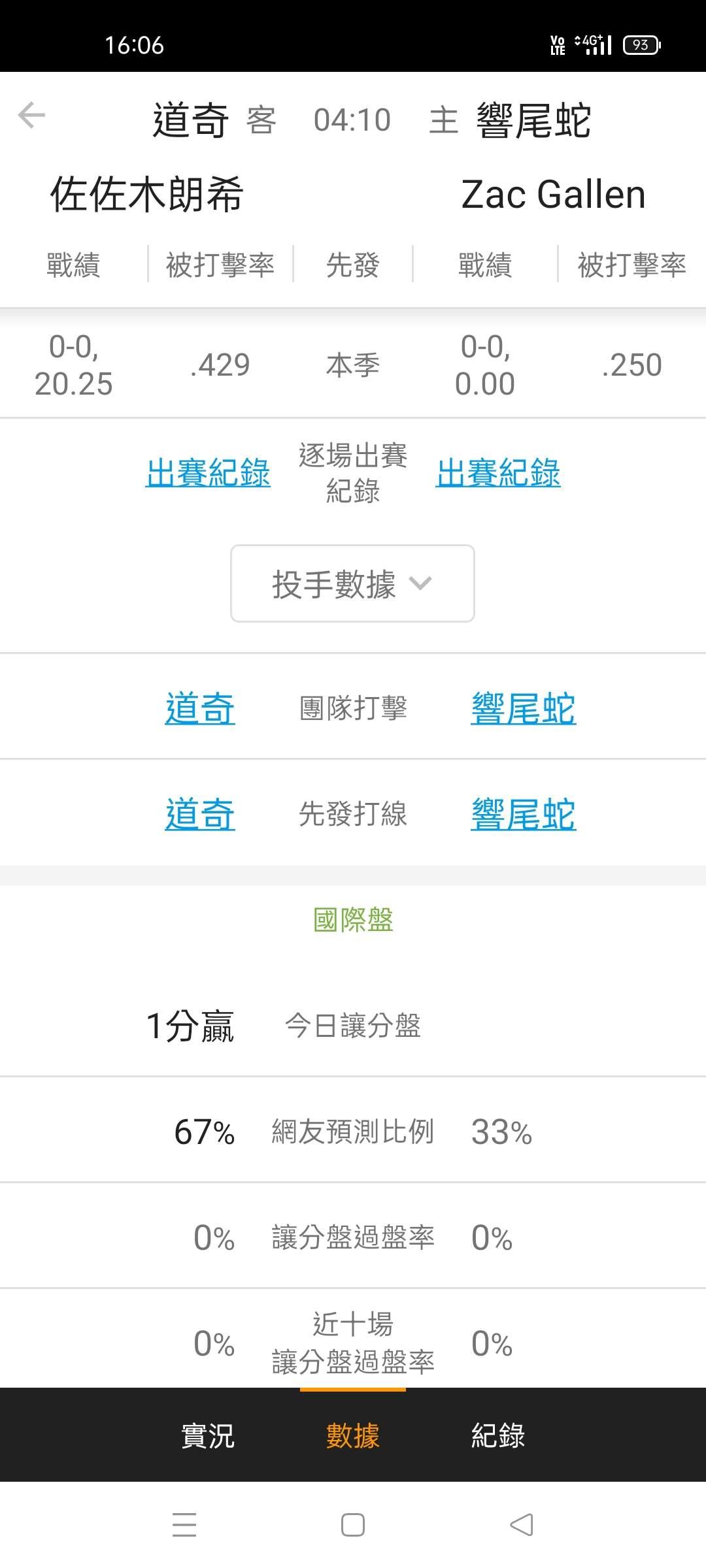Tap the 國際盤 section label
The image size is (706, 1568).
(353, 920)
